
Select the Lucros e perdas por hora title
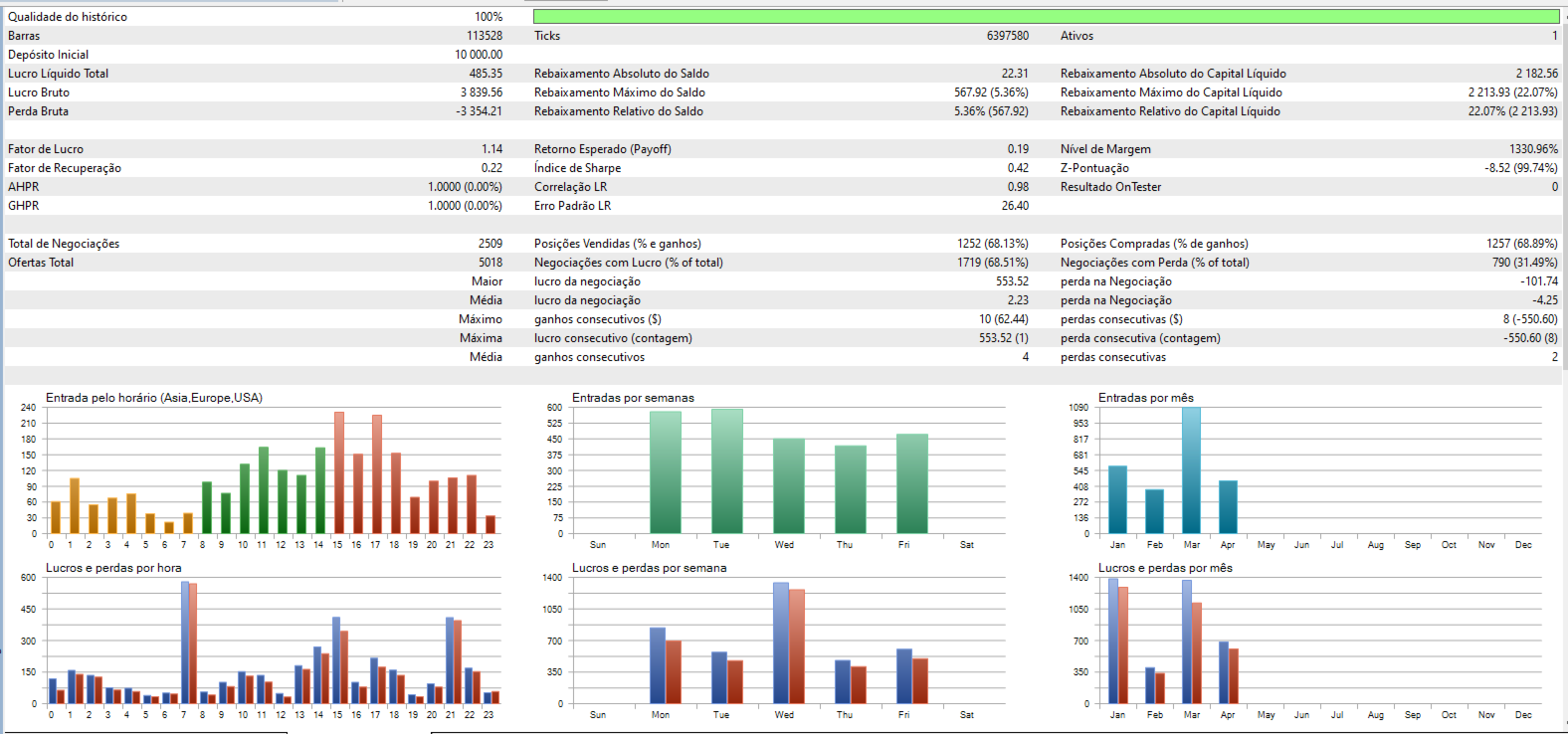click(113, 568)
